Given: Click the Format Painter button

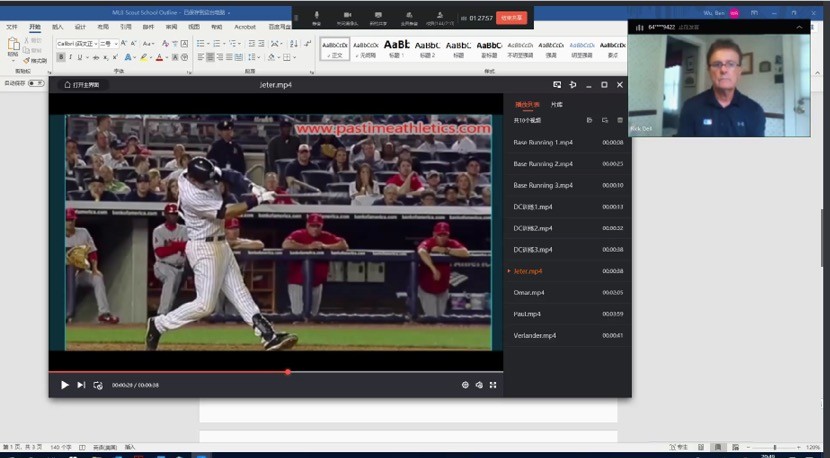Looking at the screenshot, I should pos(35,60).
